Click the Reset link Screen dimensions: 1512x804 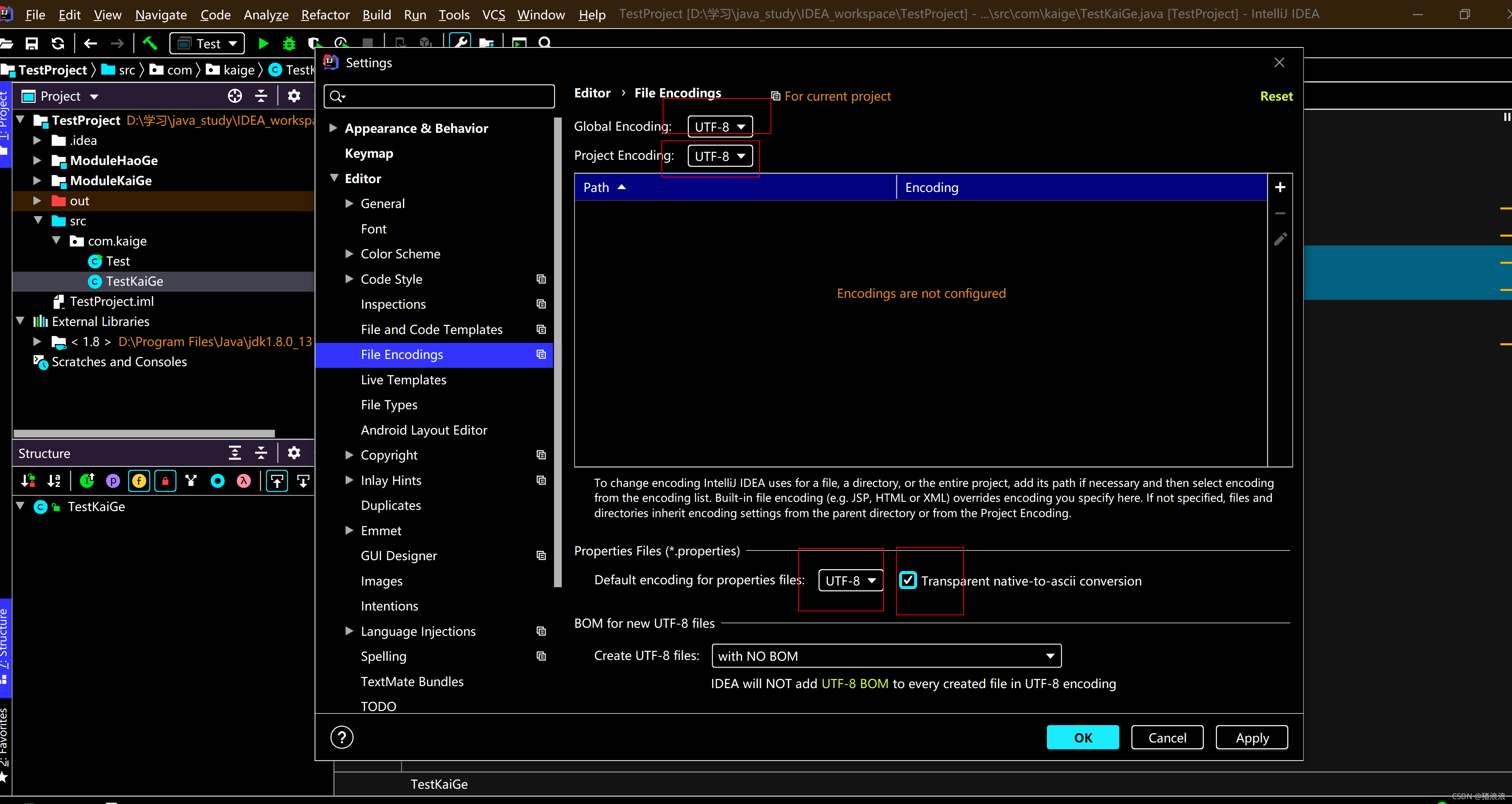pyautogui.click(x=1276, y=96)
